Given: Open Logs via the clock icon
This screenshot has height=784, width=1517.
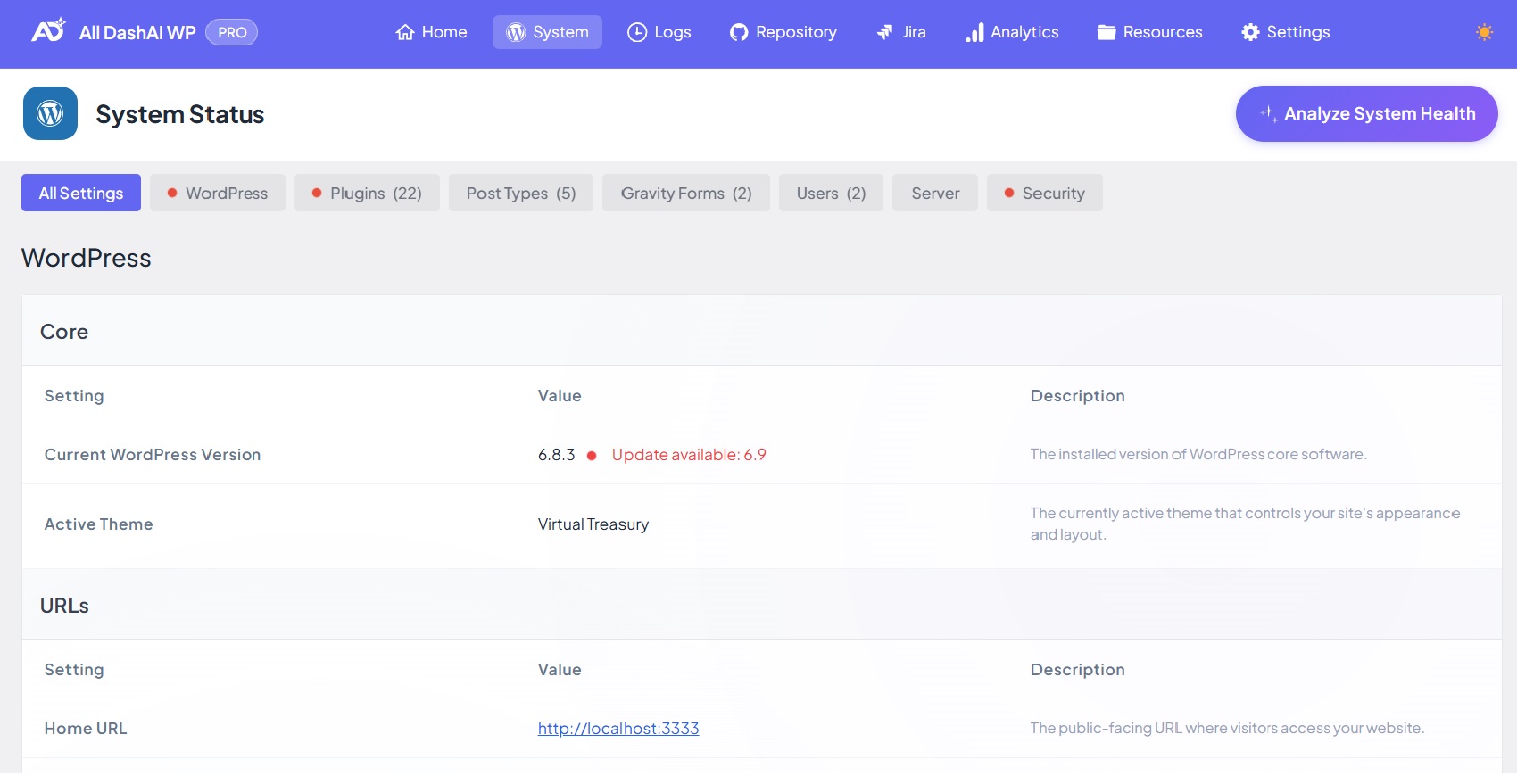Looking at the screenshot, I should 637,32.
